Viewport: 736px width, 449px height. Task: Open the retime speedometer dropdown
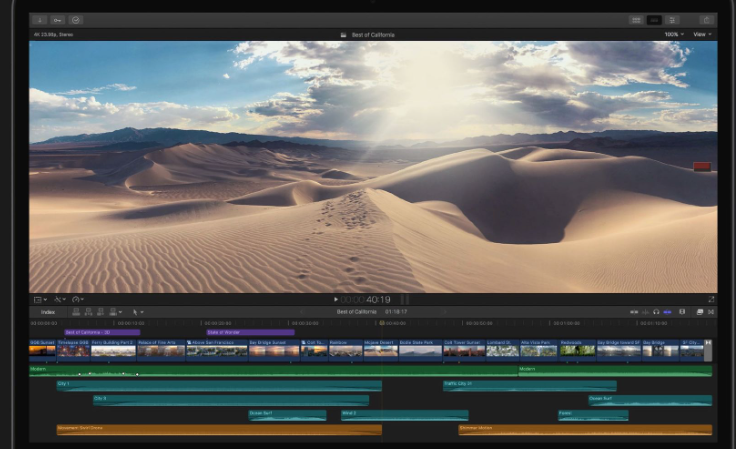point(78,299)
